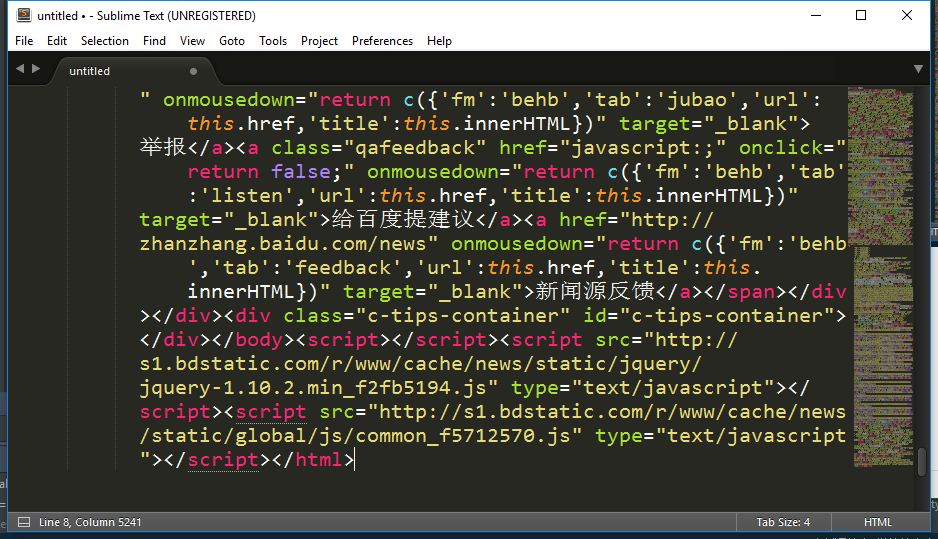This screenshot has height=539, width=938.
Task: Open the HTML syntax selector
Action: point(878,522)
